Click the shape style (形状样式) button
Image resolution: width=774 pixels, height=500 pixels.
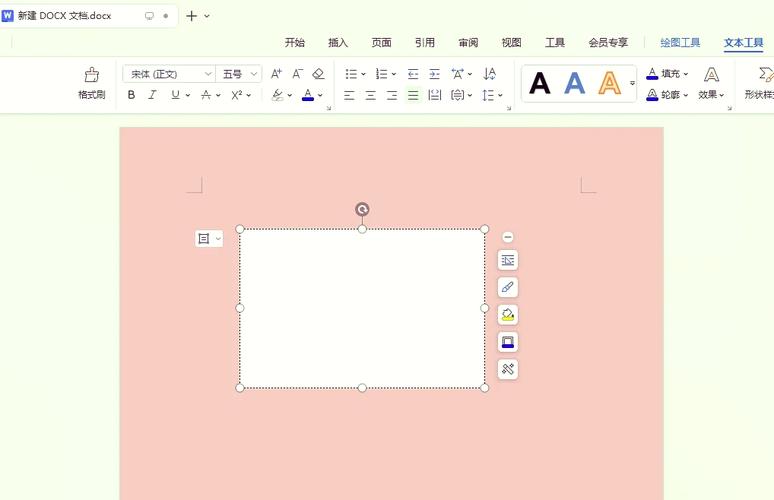(761, 83)
